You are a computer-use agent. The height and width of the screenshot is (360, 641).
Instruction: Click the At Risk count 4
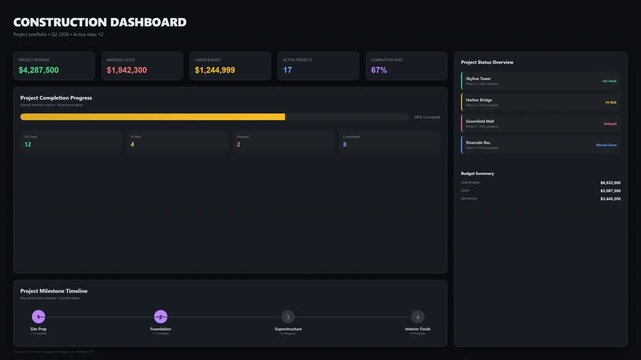click(x=132, y=144)
